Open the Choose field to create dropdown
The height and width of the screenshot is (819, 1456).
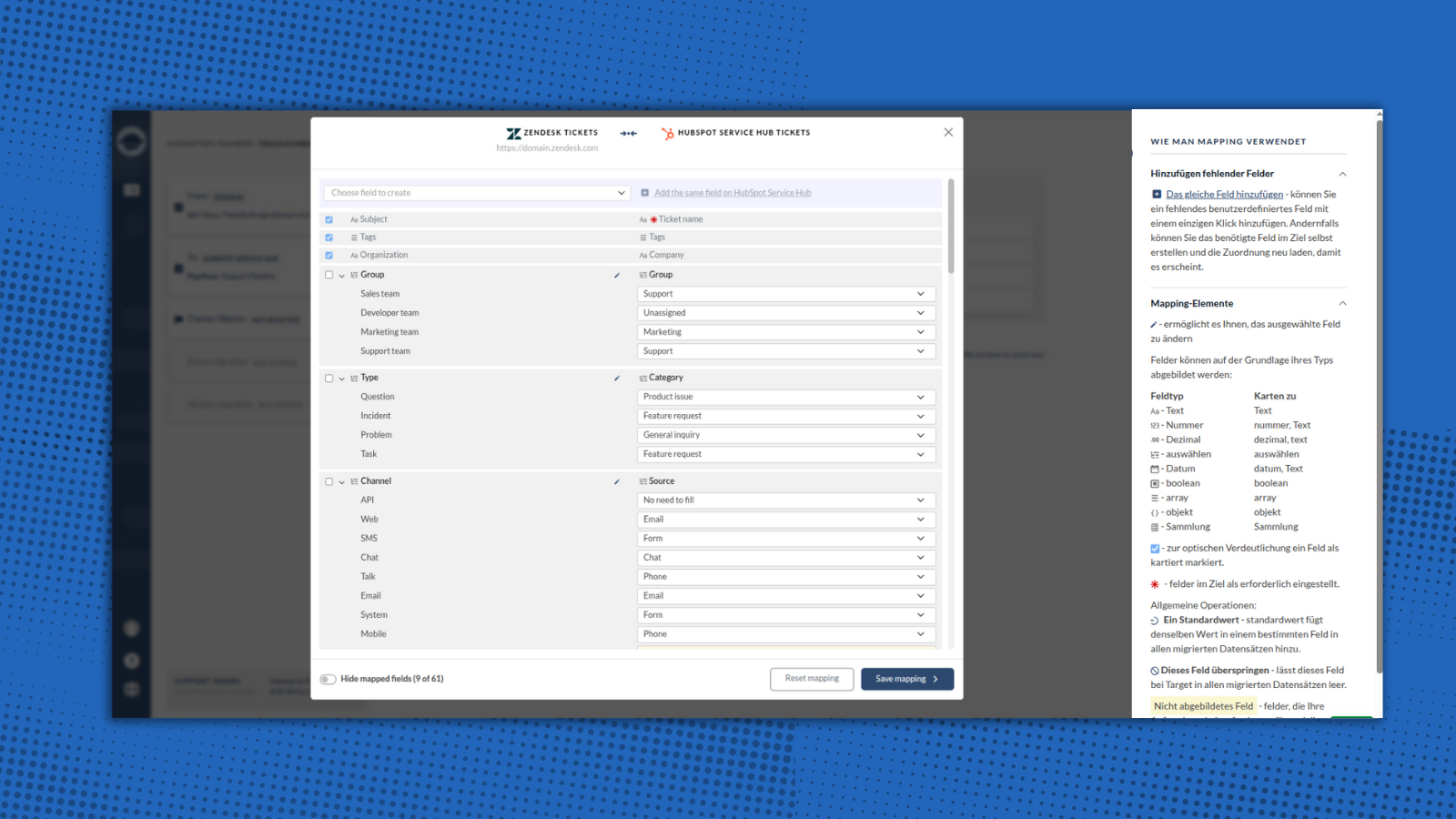pos(477,193)
